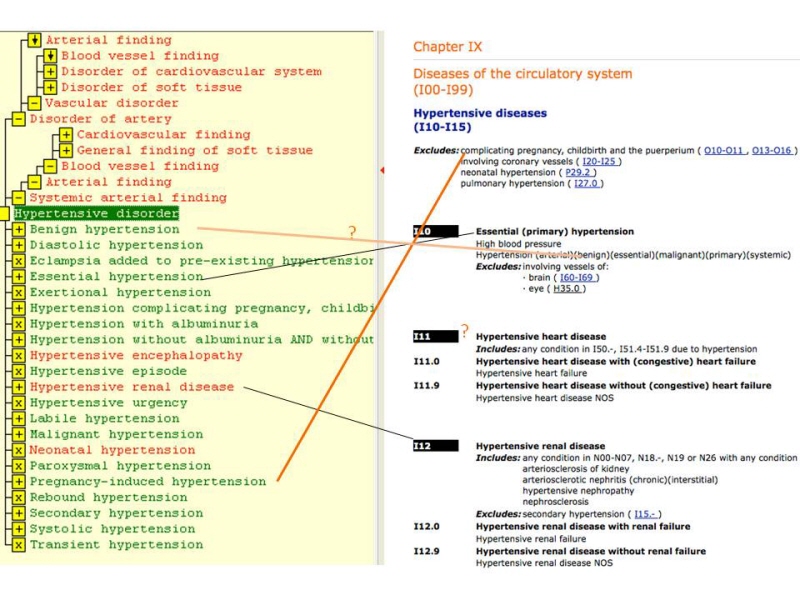Click the I10 code block
This screenshot has width=800, height=600.
pos(436,232)
